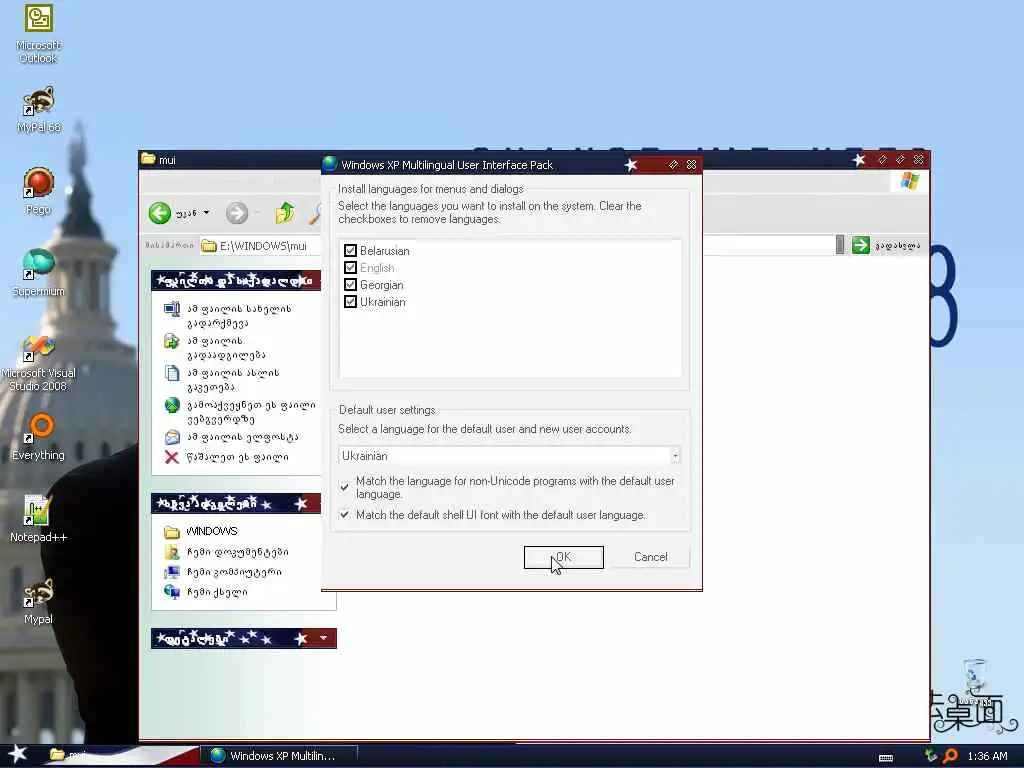Click the copy this file task icon
Image resolution: width=1024 pixels, height=768 pixels.
[172, 373]
